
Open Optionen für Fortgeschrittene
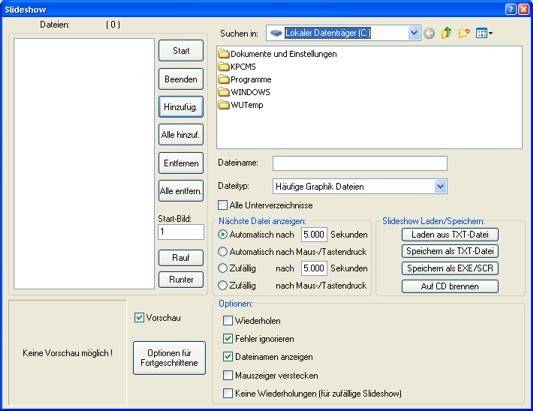point(169,358)
